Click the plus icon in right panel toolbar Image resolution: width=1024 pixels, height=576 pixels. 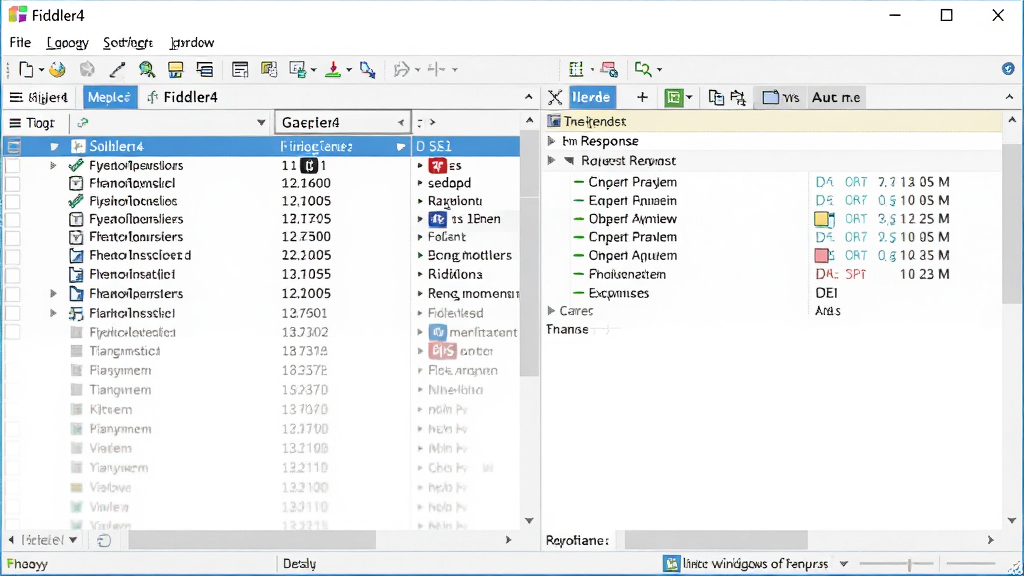(x=642, y=97)
